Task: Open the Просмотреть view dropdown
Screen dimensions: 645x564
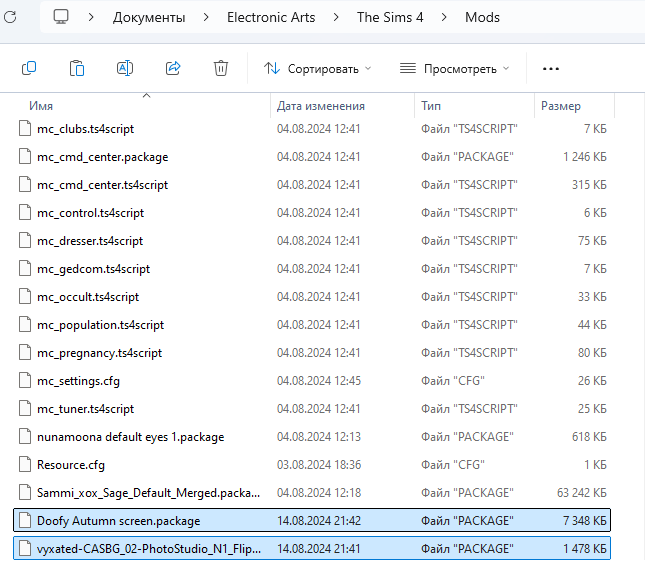Action: [454, 68]
